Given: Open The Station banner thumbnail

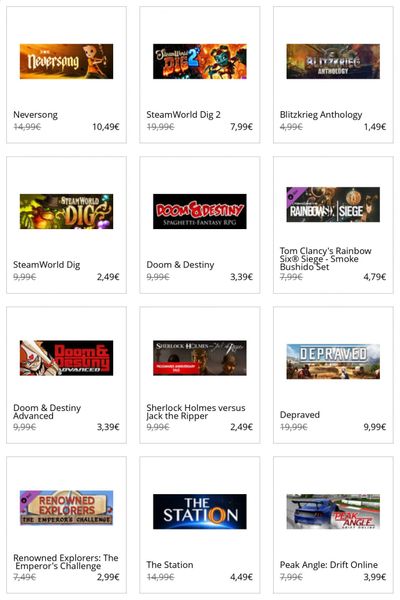Looking at the screenshot, I should [x=199, y=511].
